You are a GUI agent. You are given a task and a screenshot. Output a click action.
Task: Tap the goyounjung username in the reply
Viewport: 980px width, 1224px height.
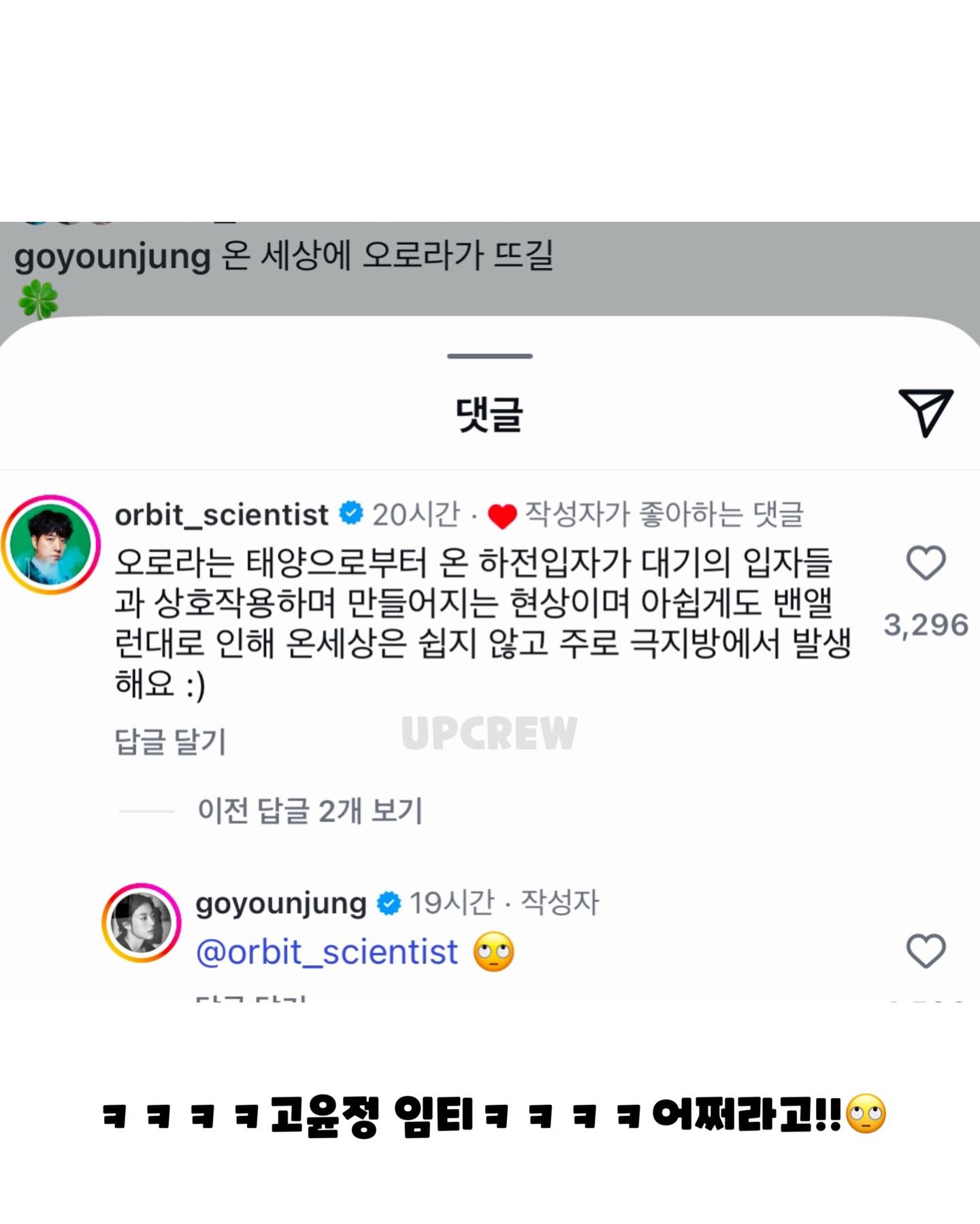coord(281,904)
